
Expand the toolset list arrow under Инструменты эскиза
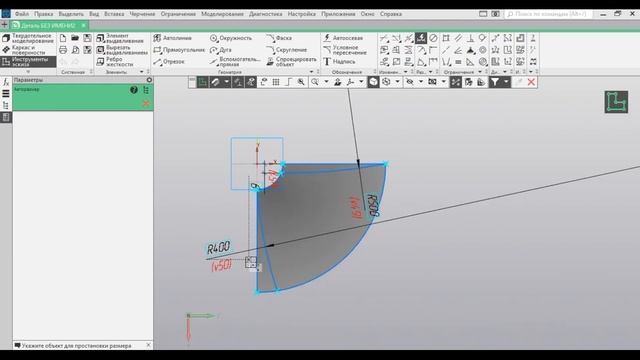click(28, 72)
